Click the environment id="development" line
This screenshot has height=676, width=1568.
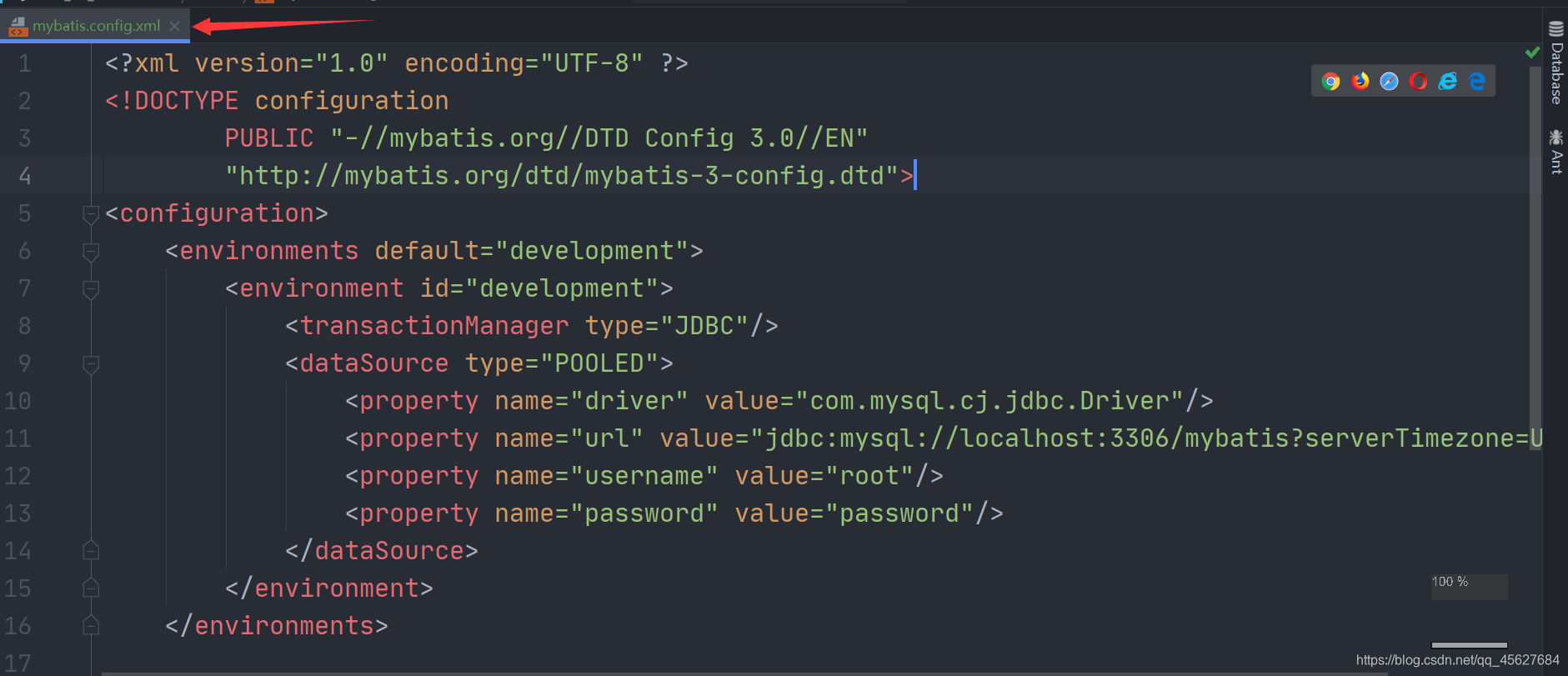point(449,288)
